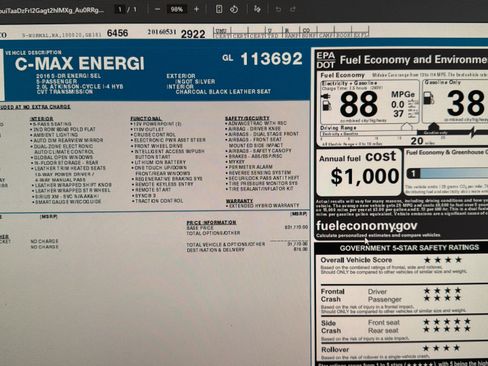
Task: Click the CRUISE CONTROL list item
Action: pos(155,135)
